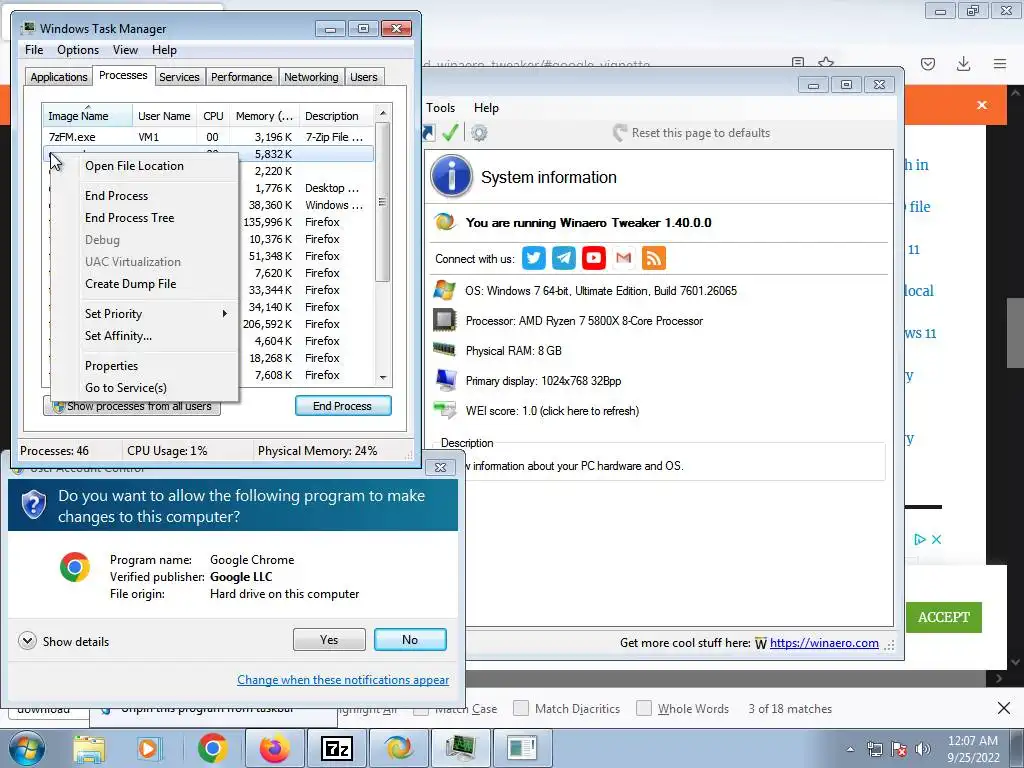Open the Tools menu in Winaero Tweaker
Screen dimensions: 1024x768
click(440, 108)
